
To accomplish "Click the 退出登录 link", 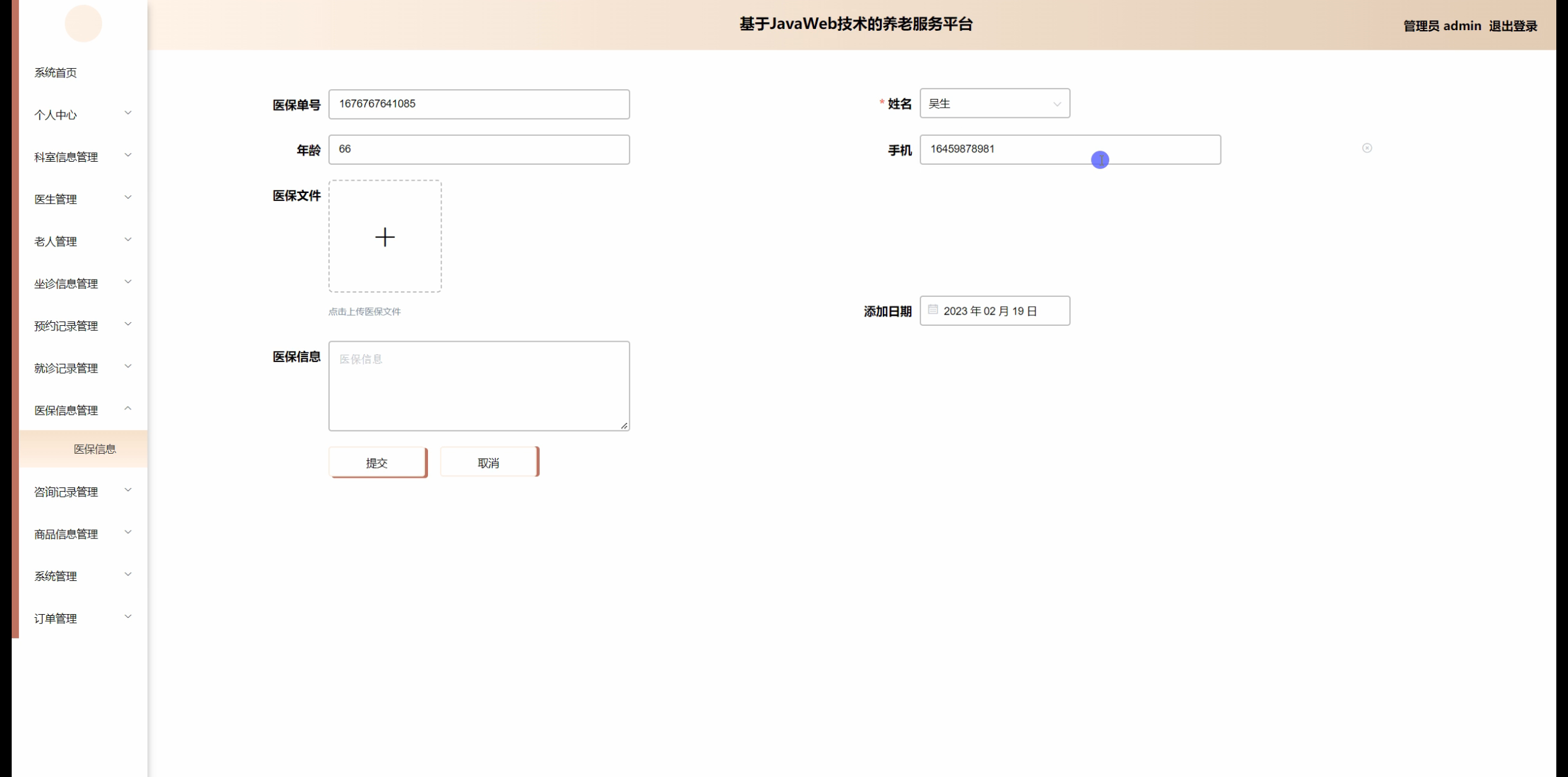I will [1513, 26].
